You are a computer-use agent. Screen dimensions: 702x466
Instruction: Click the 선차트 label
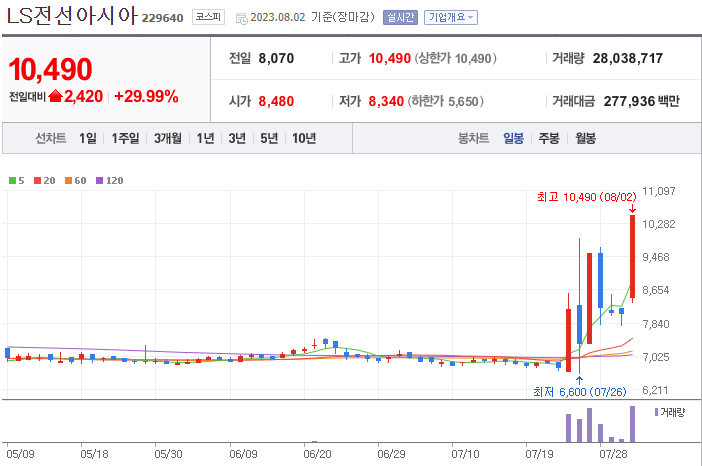point(51,138)
